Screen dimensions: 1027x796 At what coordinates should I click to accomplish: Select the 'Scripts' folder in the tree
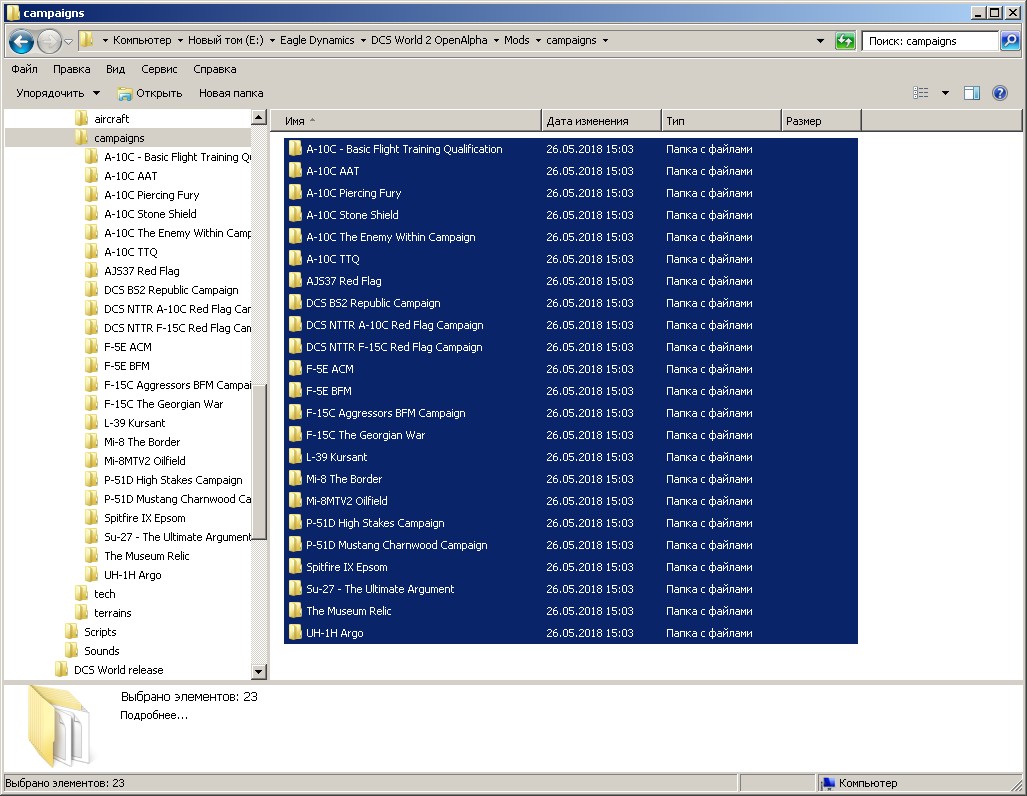click(x=100, y=632)
